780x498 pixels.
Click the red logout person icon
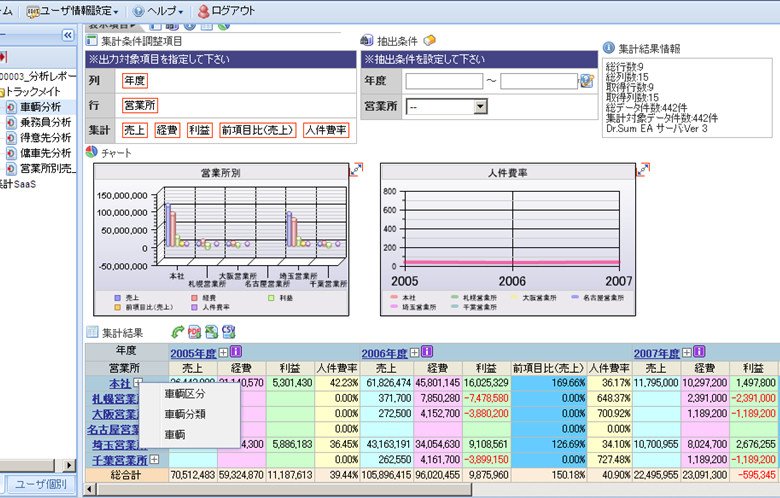tap(203, 11)
